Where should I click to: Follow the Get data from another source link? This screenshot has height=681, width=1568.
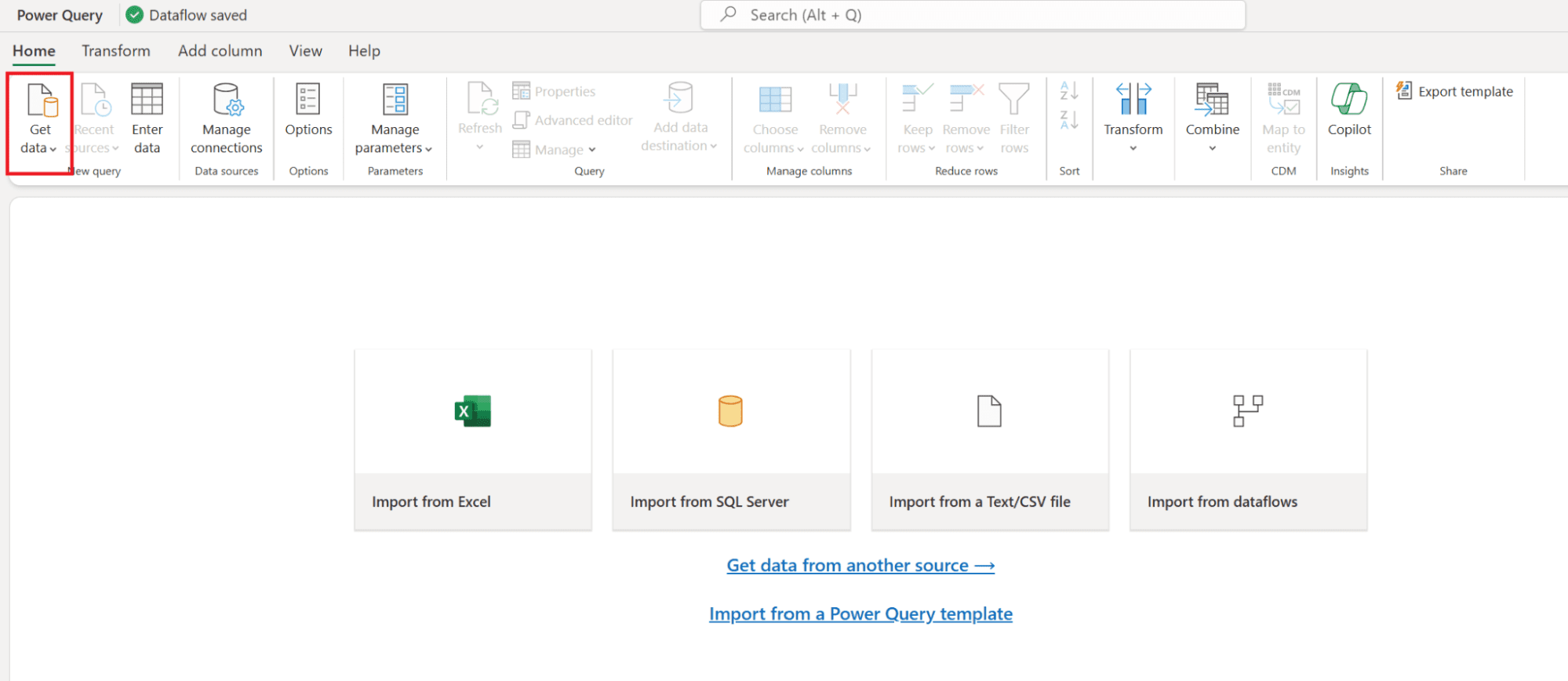860,566
